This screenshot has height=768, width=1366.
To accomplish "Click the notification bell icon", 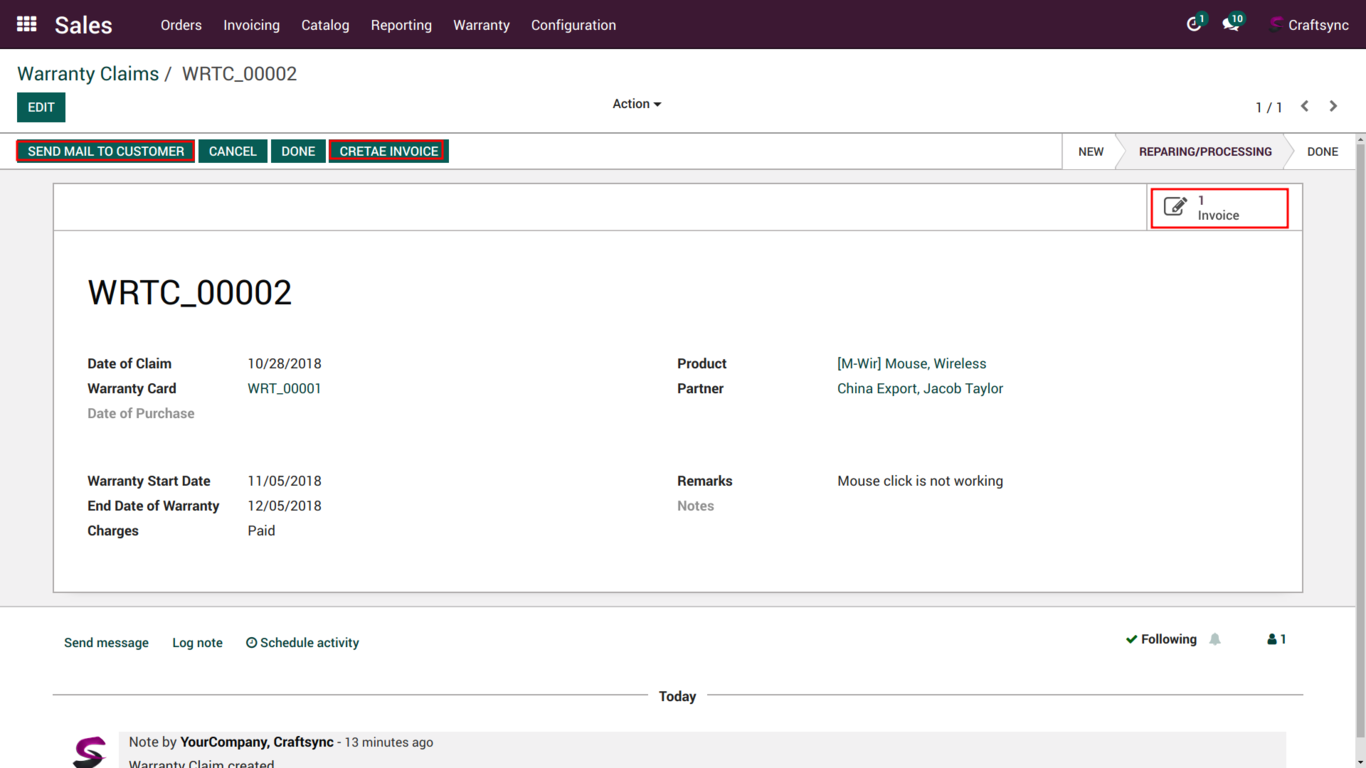I will pyautogui.click(x=1215, y=640).
